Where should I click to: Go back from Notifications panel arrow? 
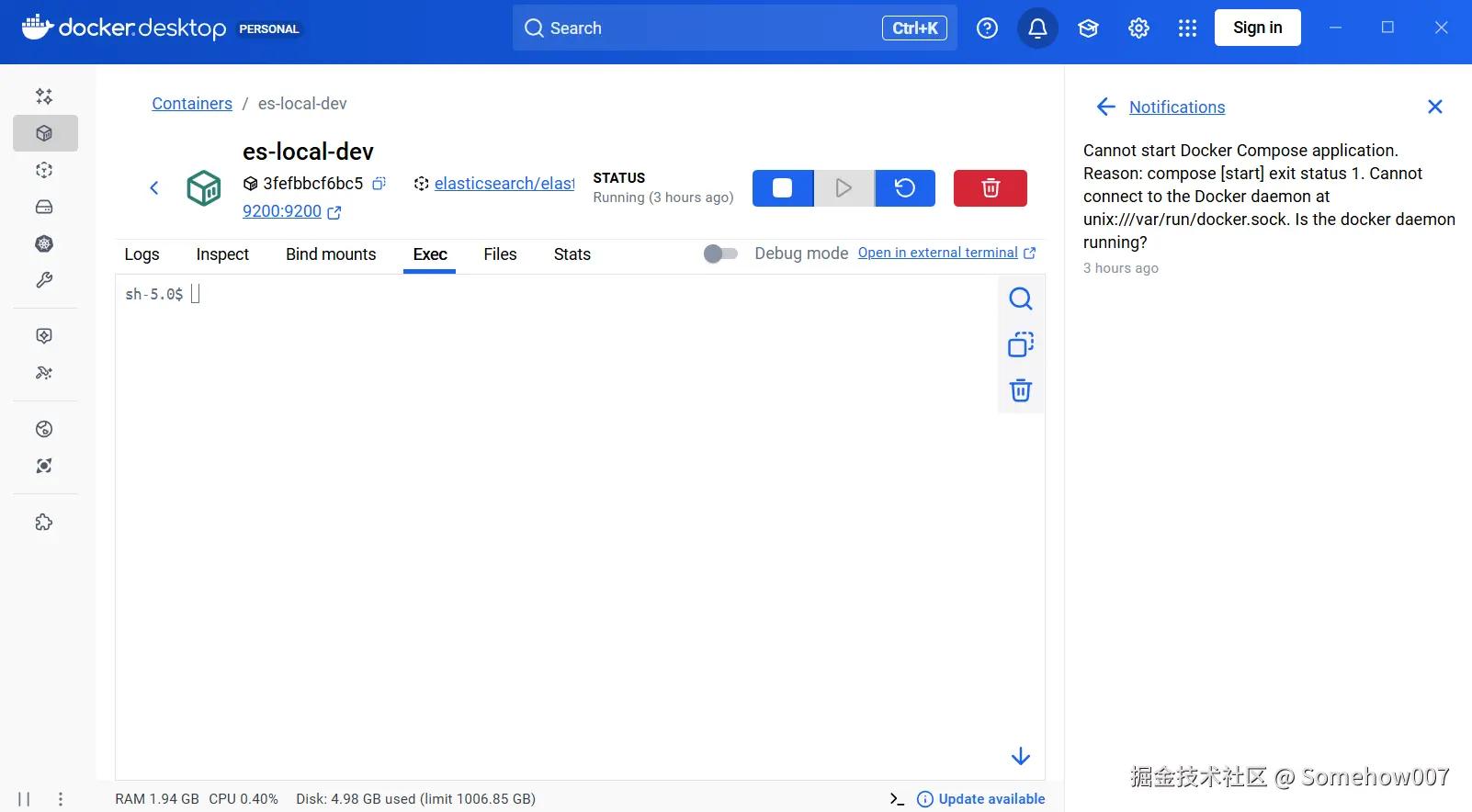pyautogui.click(x=1106, y=107)
